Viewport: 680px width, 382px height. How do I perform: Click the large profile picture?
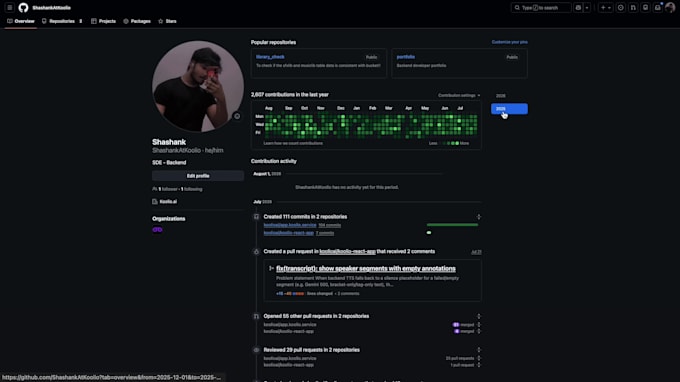click(198, 86)
